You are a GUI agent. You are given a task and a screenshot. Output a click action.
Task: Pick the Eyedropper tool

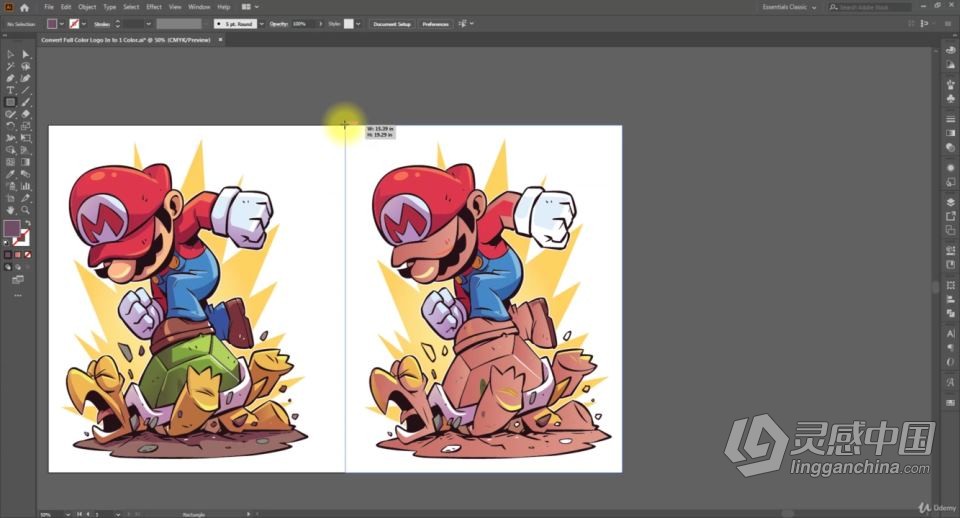[x=10, y=174]
